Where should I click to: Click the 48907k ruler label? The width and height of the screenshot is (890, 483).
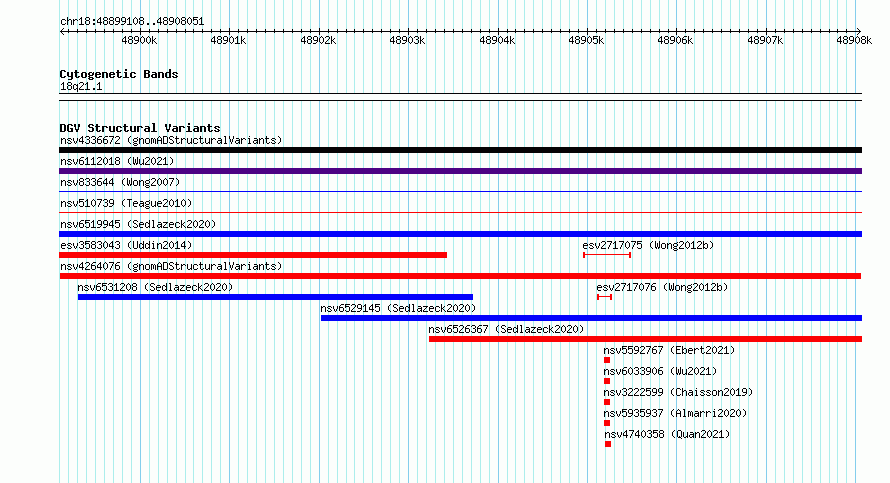[x=765, y=40]
